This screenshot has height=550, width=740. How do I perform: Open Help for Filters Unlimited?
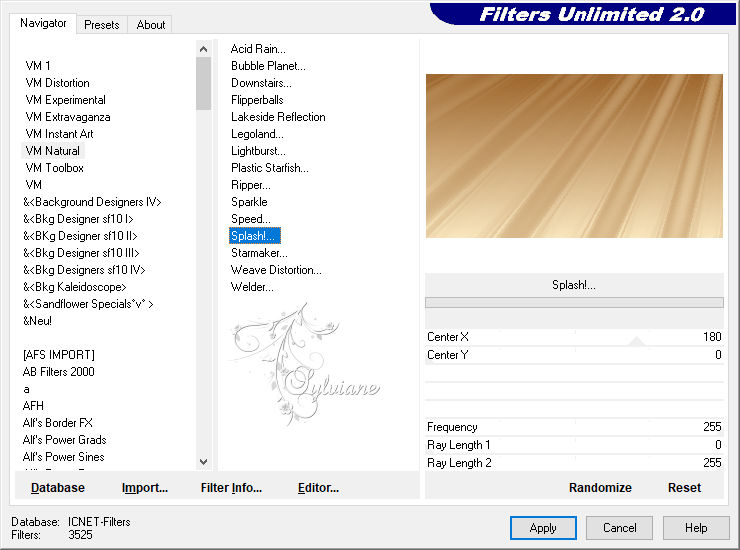point(696,528)
